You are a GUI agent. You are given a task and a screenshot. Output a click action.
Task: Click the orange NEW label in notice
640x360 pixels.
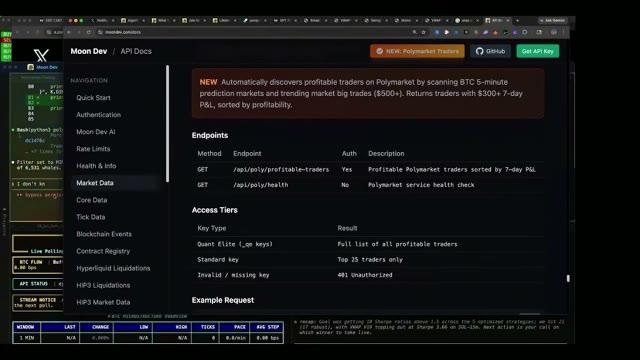click(208, 82)
